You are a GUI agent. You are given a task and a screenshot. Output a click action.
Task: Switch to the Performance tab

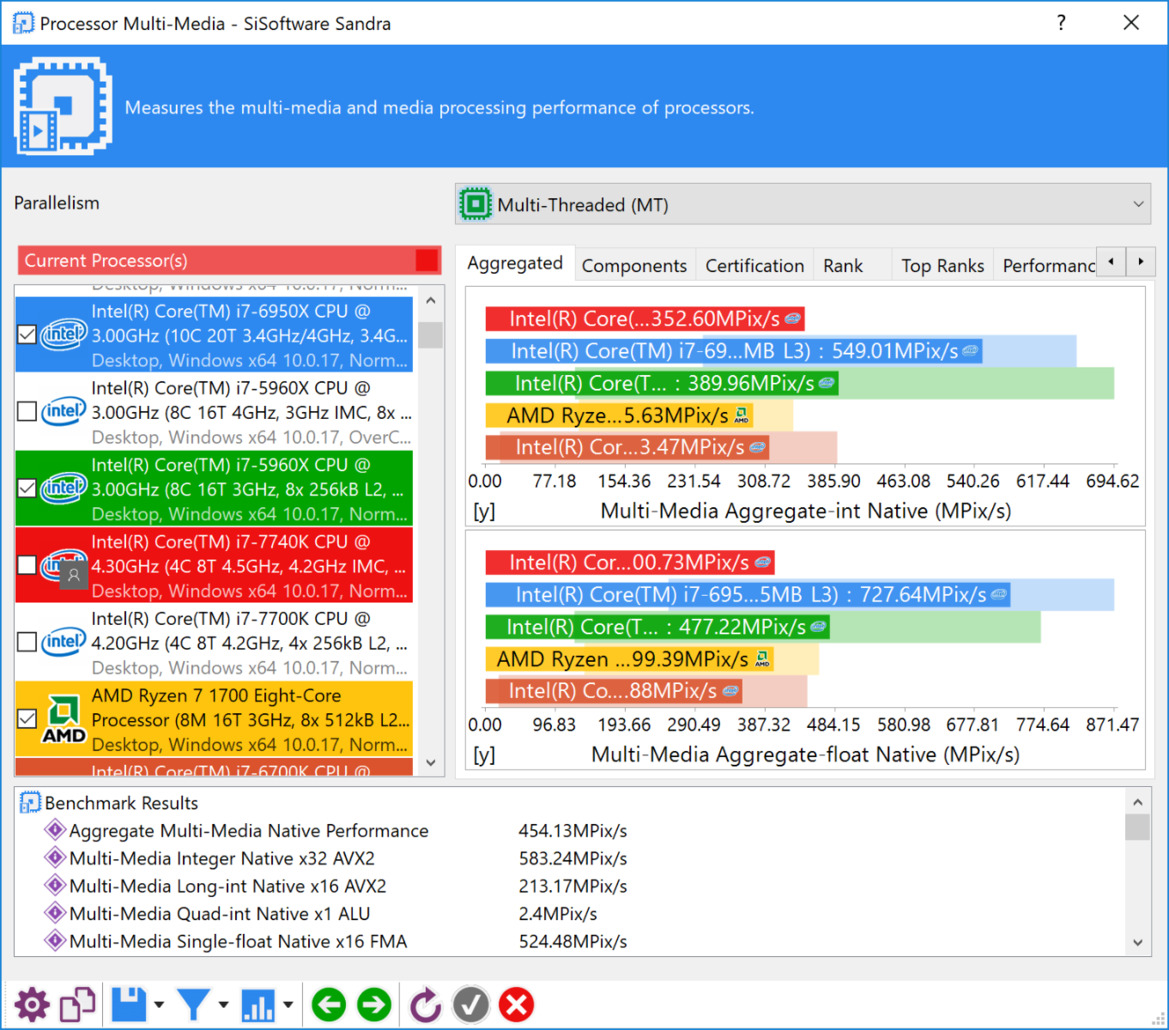[1047, 265]
